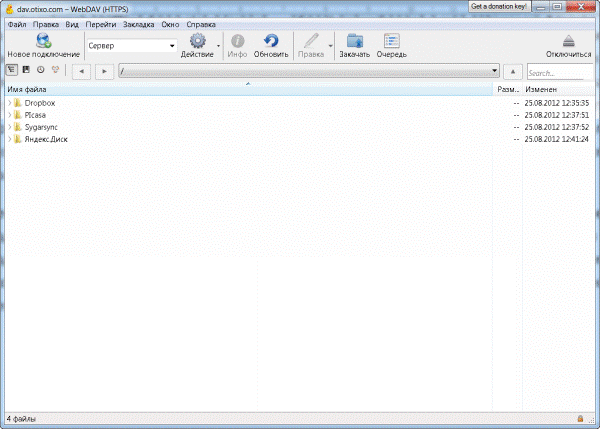Go back with left arrow button
This screenshot has width=600, height=429.
pyautogui.click(x=82, y=71)
